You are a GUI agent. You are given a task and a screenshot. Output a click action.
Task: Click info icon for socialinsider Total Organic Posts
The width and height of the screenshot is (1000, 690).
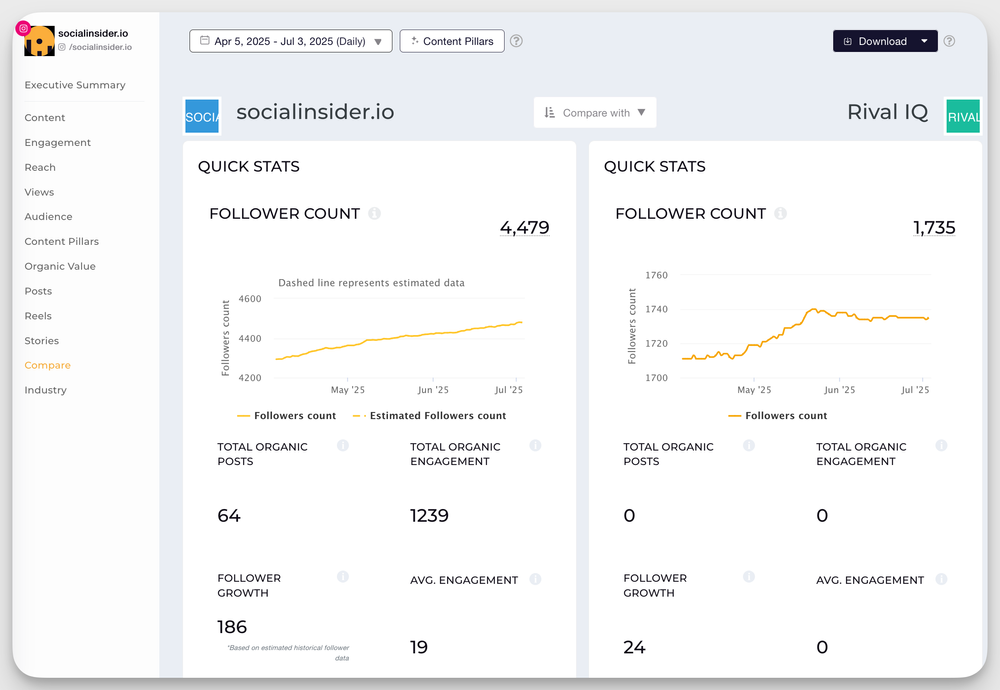click(343, 446)
